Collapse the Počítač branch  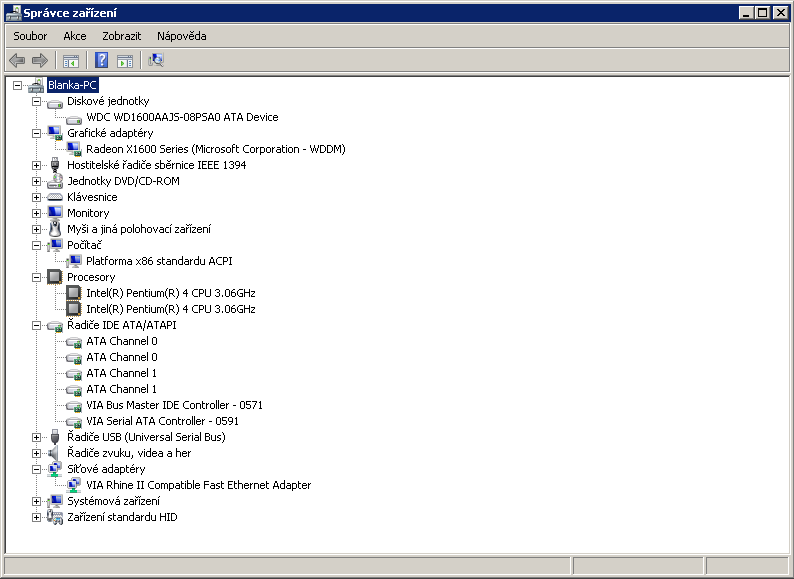[36, 245]
